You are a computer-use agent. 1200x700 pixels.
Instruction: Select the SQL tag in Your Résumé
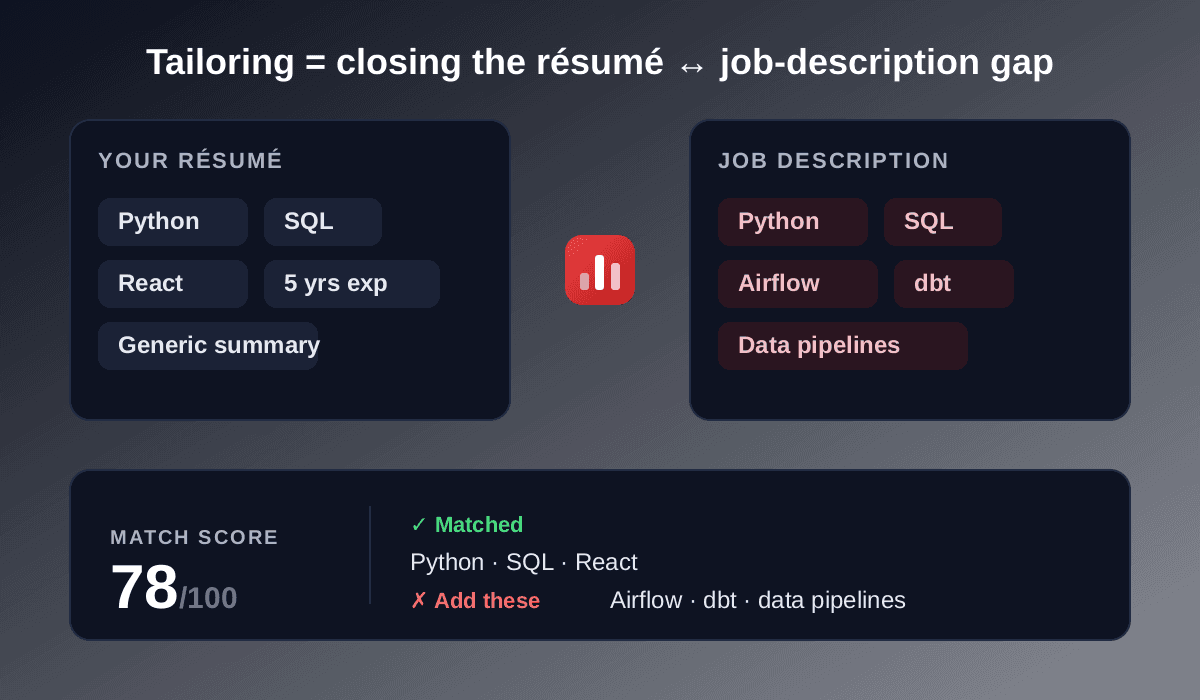(323, 222)
